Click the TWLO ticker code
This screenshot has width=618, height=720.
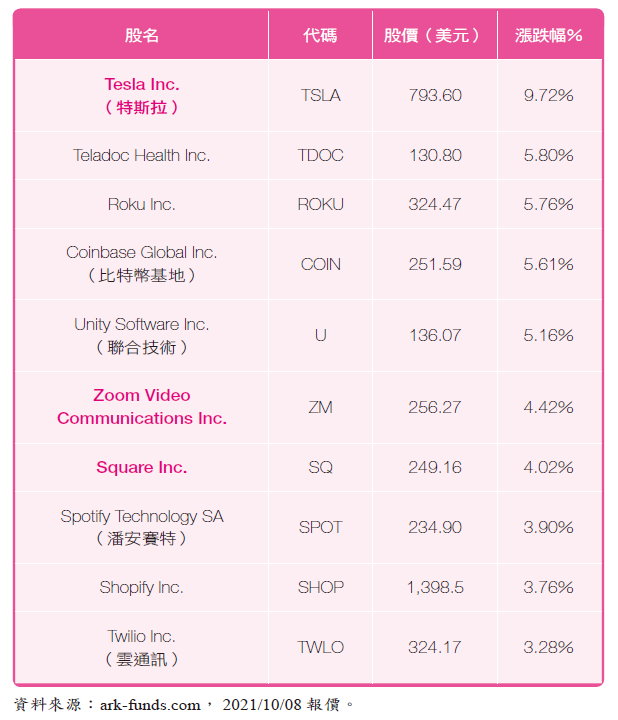point(320,647)
